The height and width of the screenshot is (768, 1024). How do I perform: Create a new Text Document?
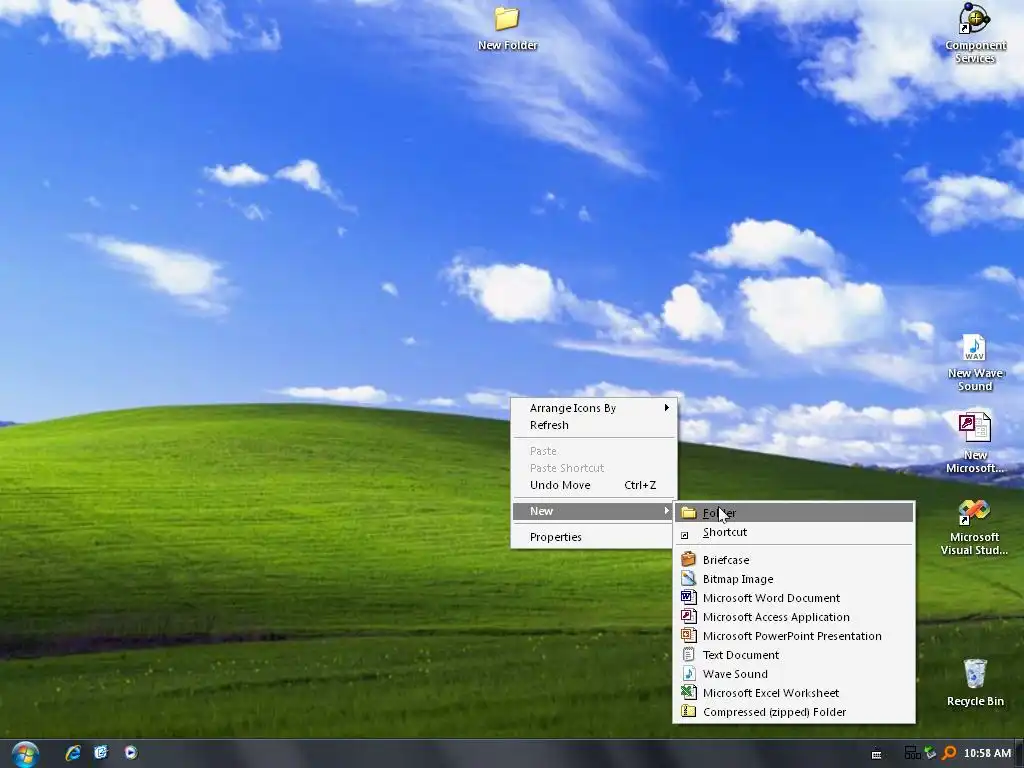click(794, 655)
